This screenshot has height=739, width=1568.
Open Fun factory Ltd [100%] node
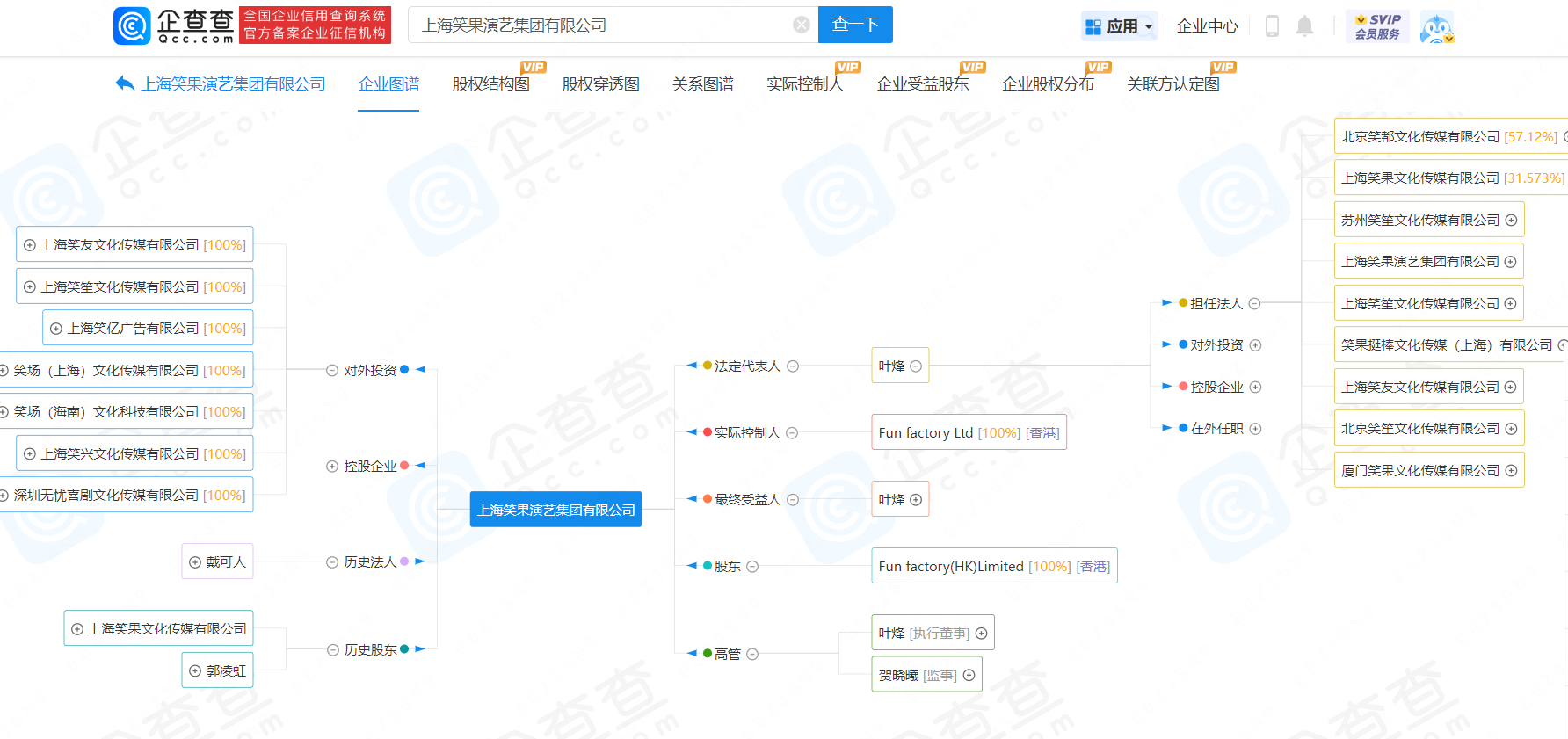tap(969, 432)
